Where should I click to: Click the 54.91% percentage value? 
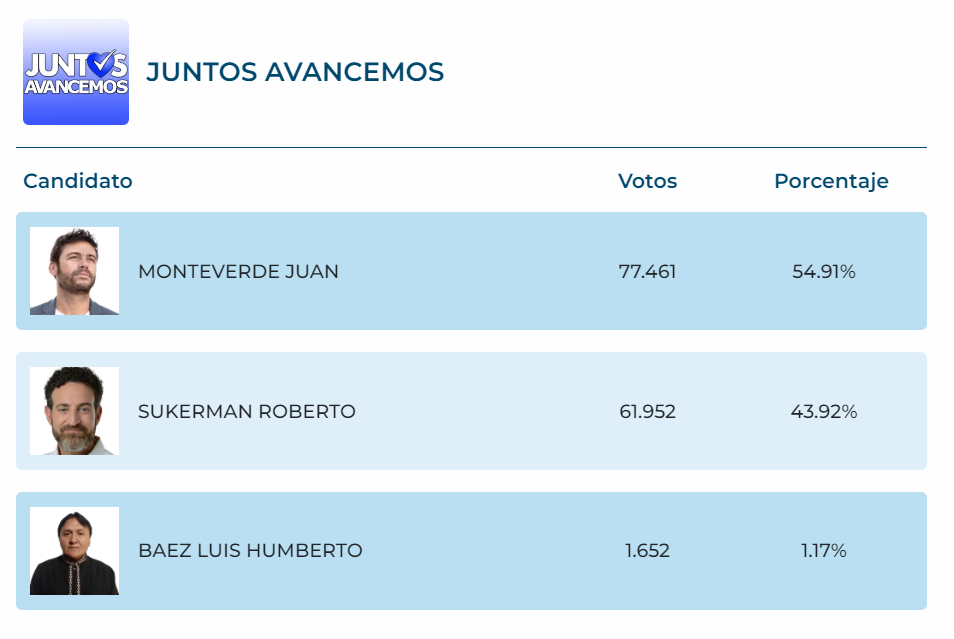tap(824, 271)
